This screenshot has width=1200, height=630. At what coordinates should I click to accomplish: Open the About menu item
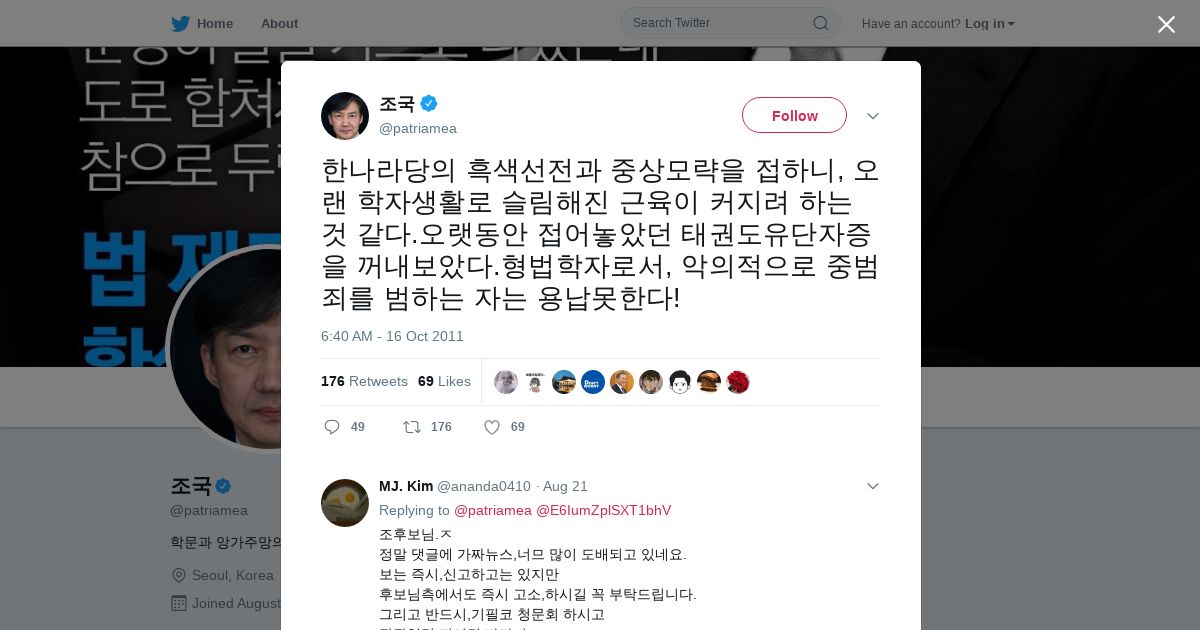coord(279,24)
